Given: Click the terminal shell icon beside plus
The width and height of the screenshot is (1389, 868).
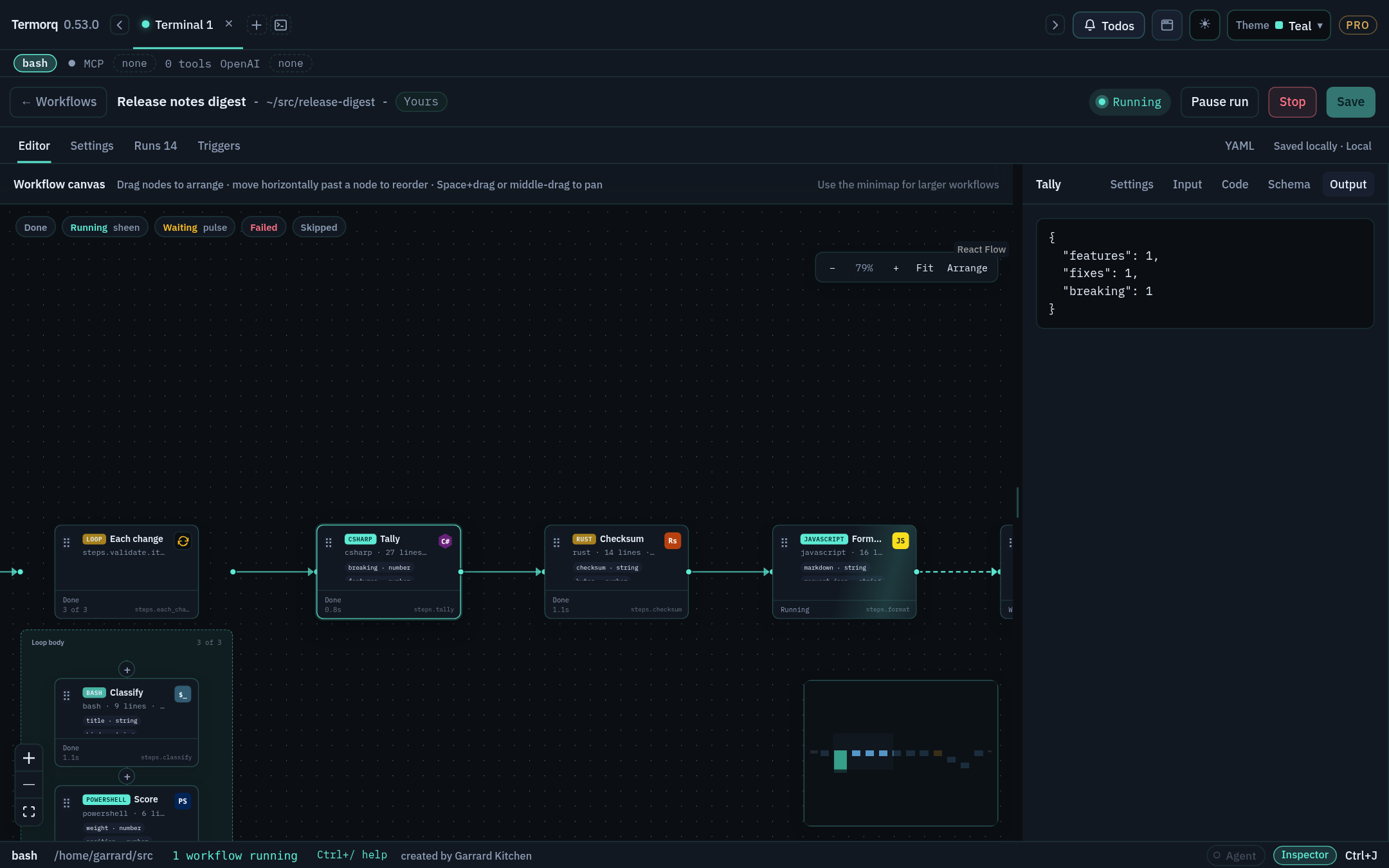Looking at the screenshot, I should [x=281, y=25].
